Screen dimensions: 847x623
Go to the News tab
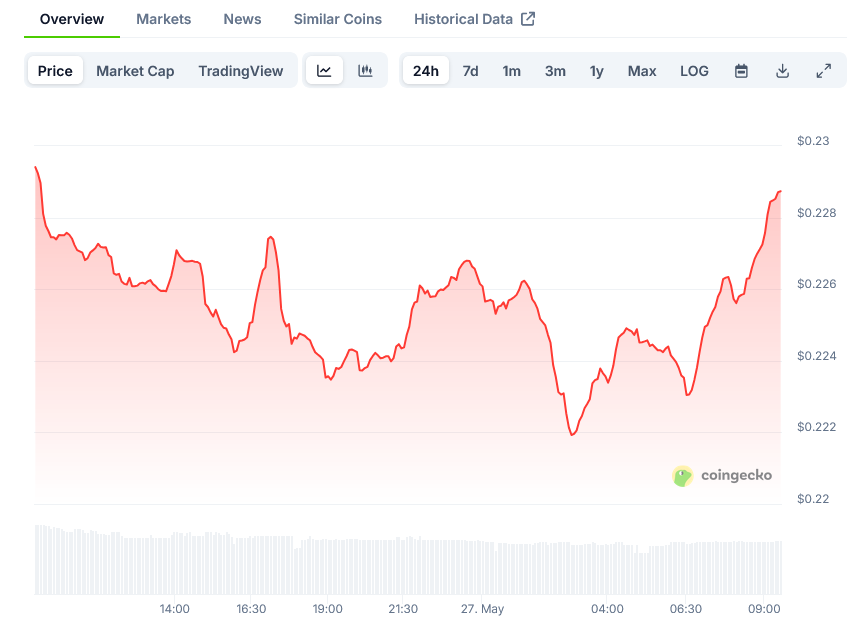pyautogui.click(x=242, y=19)
